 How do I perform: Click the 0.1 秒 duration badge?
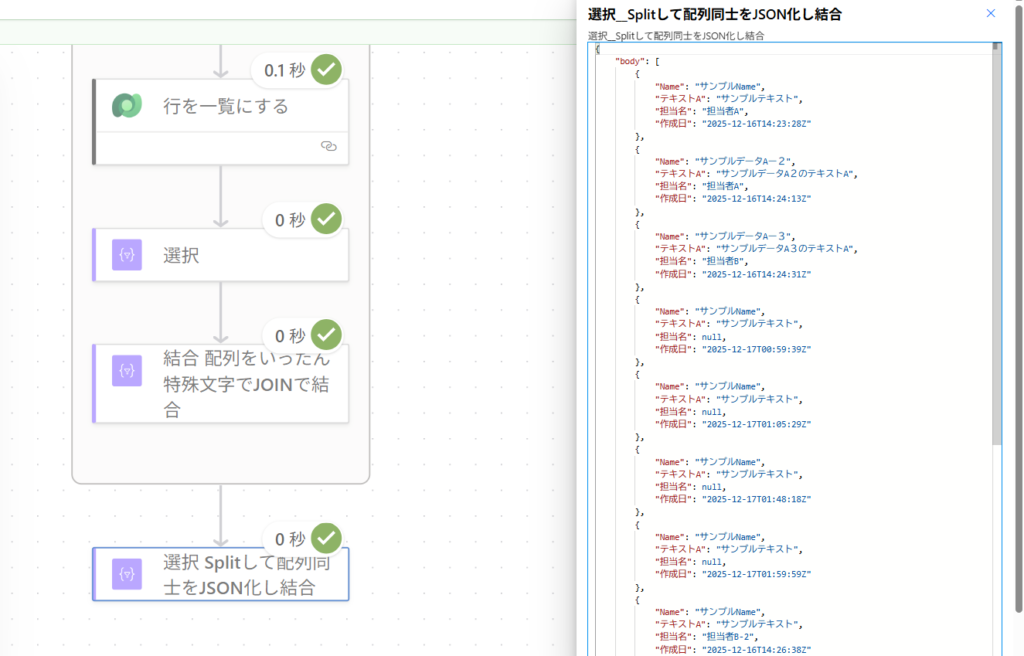click(x=284, y=70)
